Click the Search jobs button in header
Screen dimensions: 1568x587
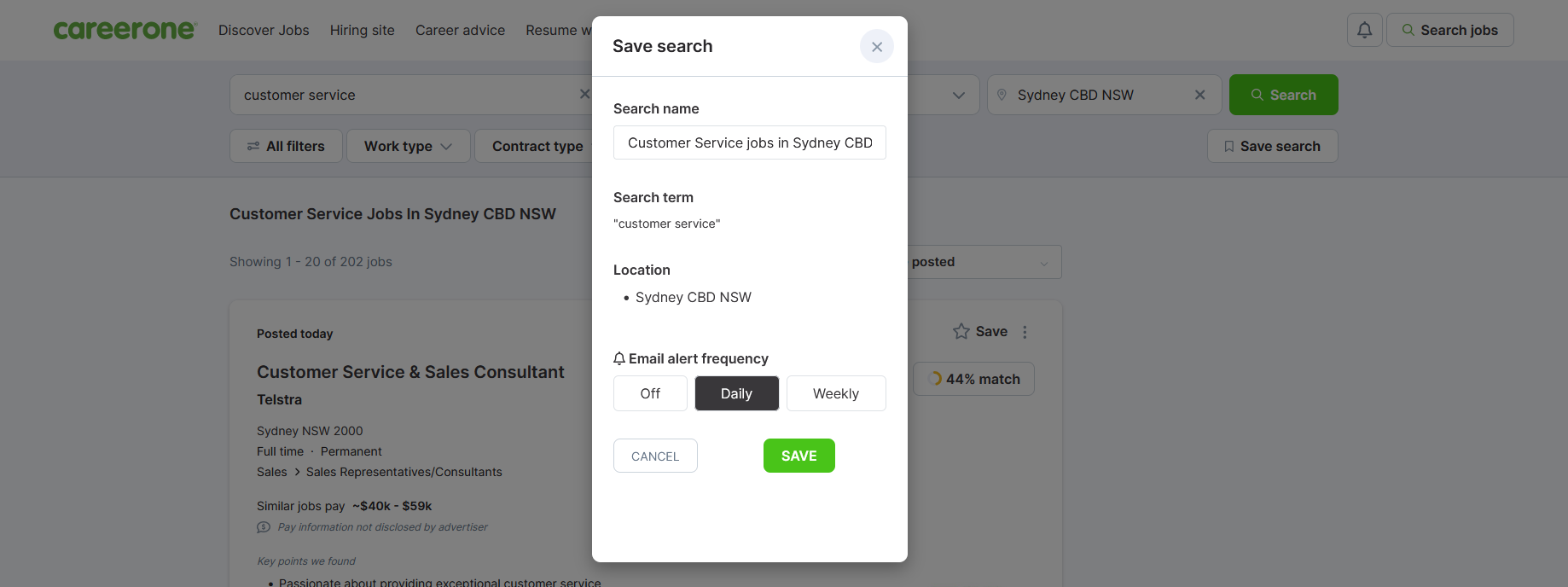(x=1449, y=30)
